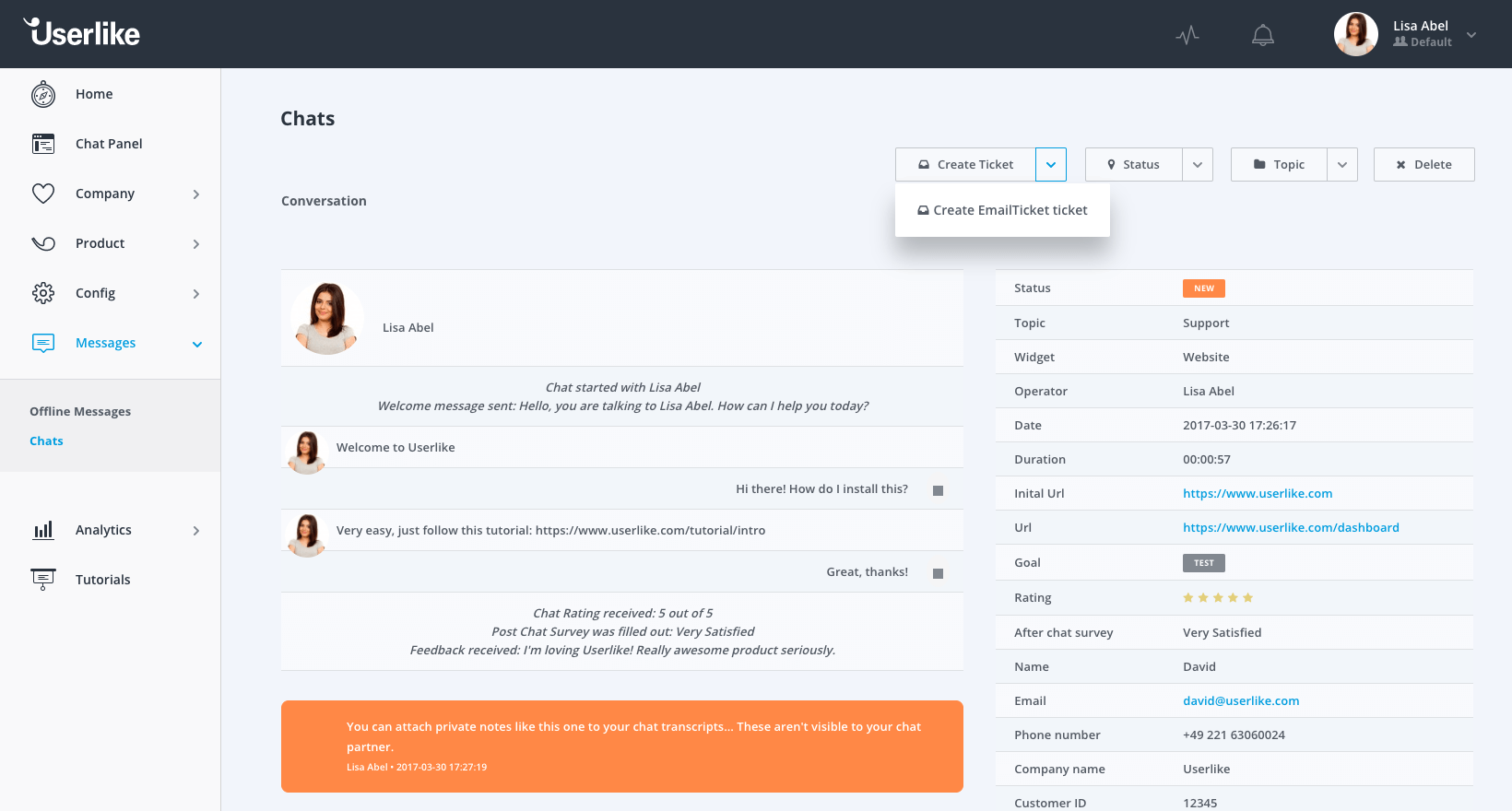
Task: Click the Company heart icon
Action: [x=43, y=194]
